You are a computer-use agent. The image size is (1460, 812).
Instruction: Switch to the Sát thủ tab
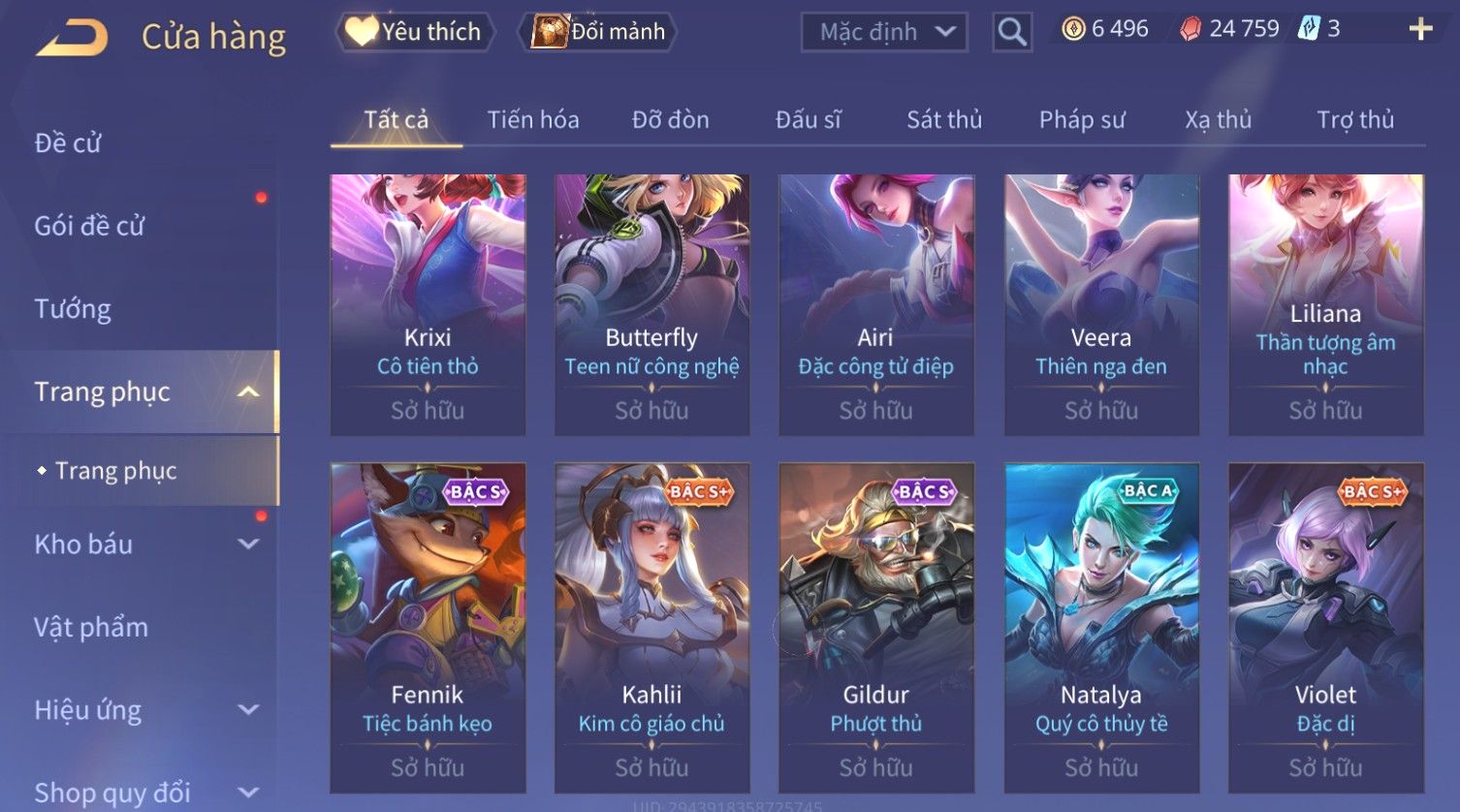pos(944,119)
